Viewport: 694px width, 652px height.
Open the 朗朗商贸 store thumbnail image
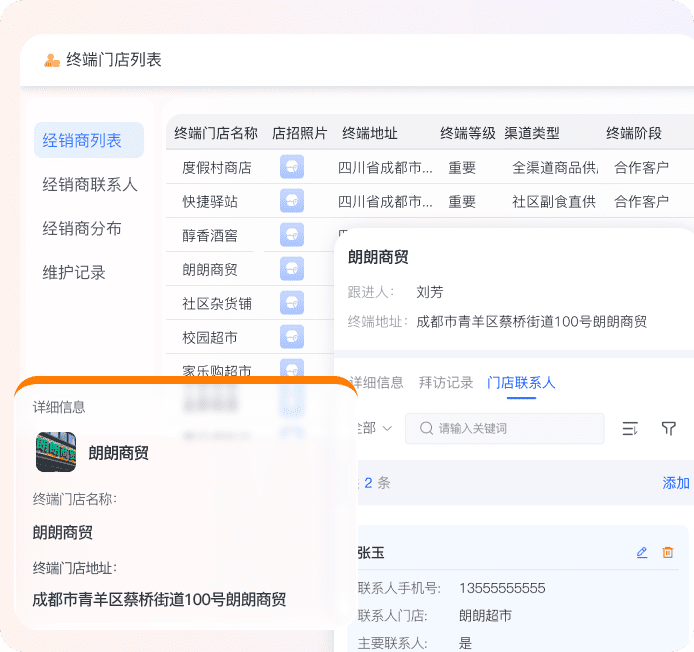[x=56, y=452]
